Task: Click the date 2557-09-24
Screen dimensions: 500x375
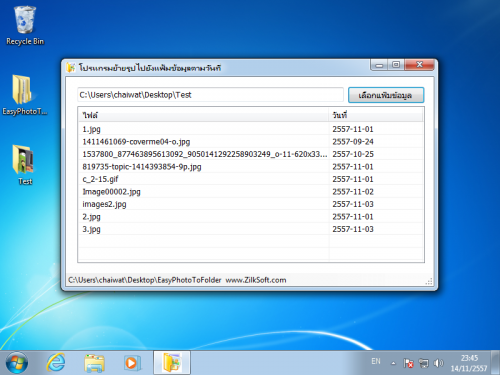Action: 353,142
